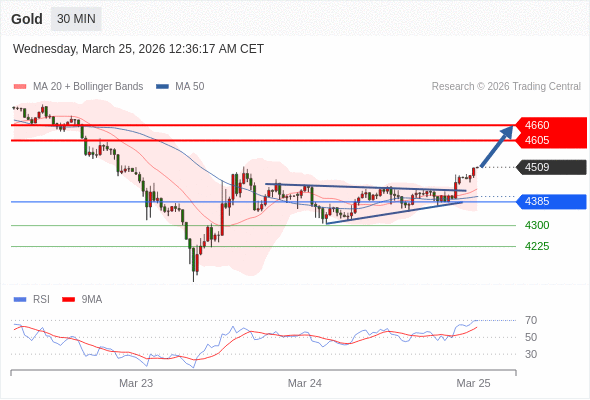
Task: Click the 4225 support level value
Action: point(537,246)
